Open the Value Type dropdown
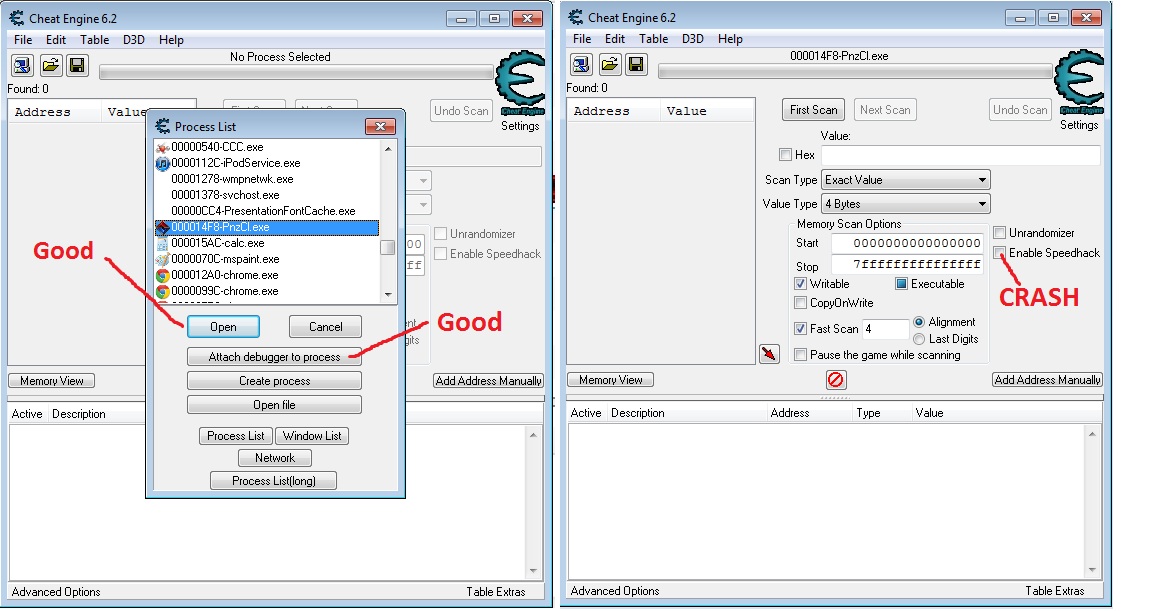 (905, 204)
